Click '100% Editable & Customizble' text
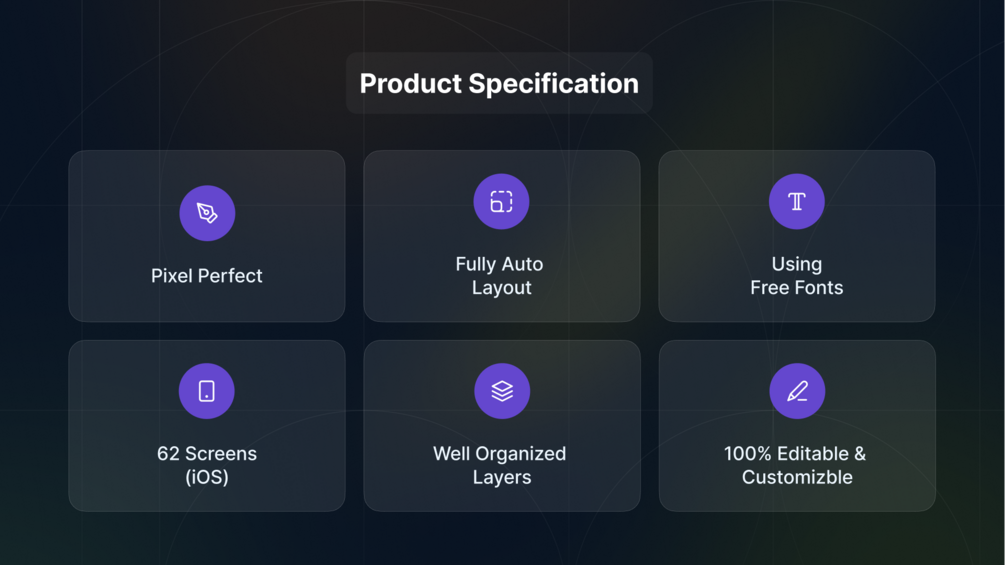Screen dimensions: 1005x565 coord(796,465)
